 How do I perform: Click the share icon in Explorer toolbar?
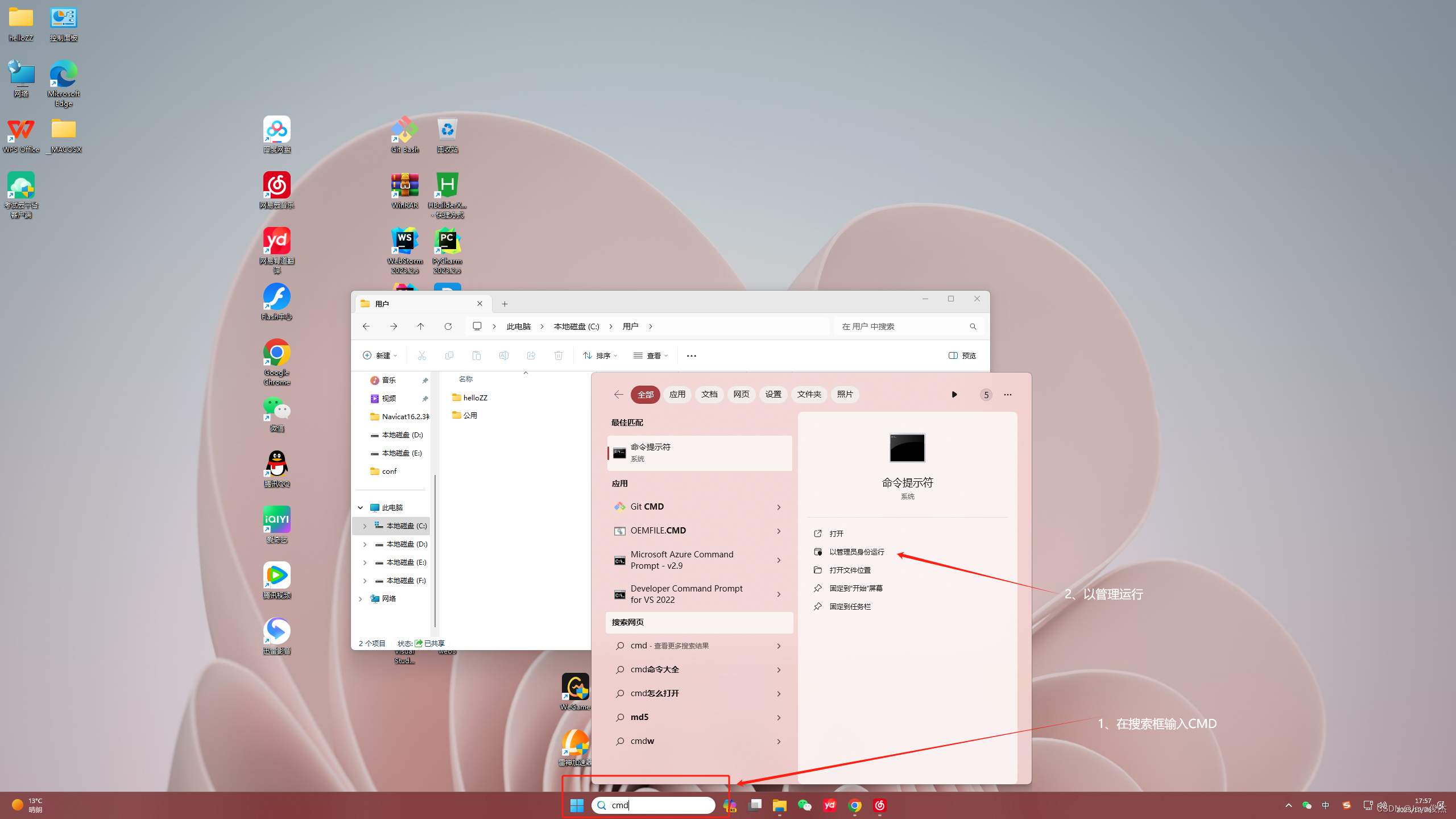point(531,355)
